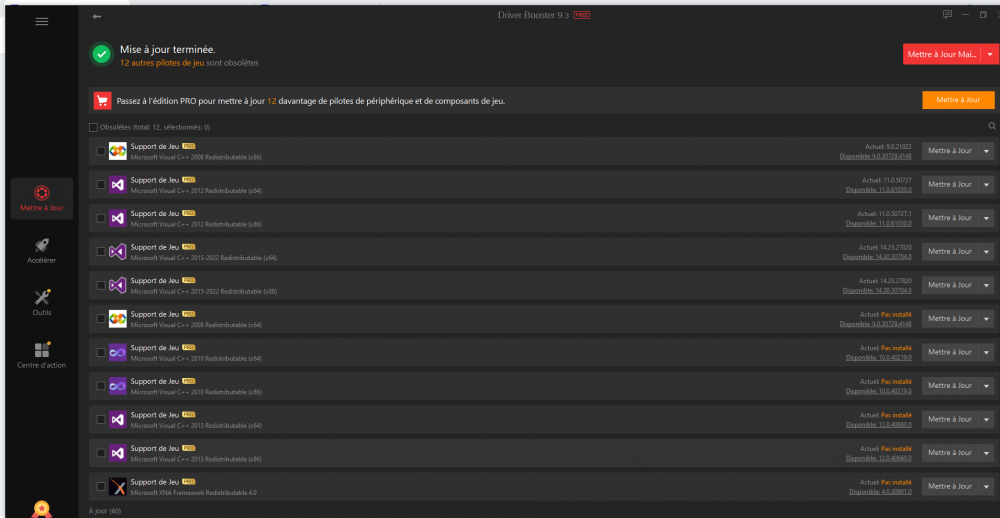Image resolution: width=1000 pixels, height=518 pixels.
Task: Open available version 4.0.30901.0 link for XNA
Action: (x=881, y=491)
